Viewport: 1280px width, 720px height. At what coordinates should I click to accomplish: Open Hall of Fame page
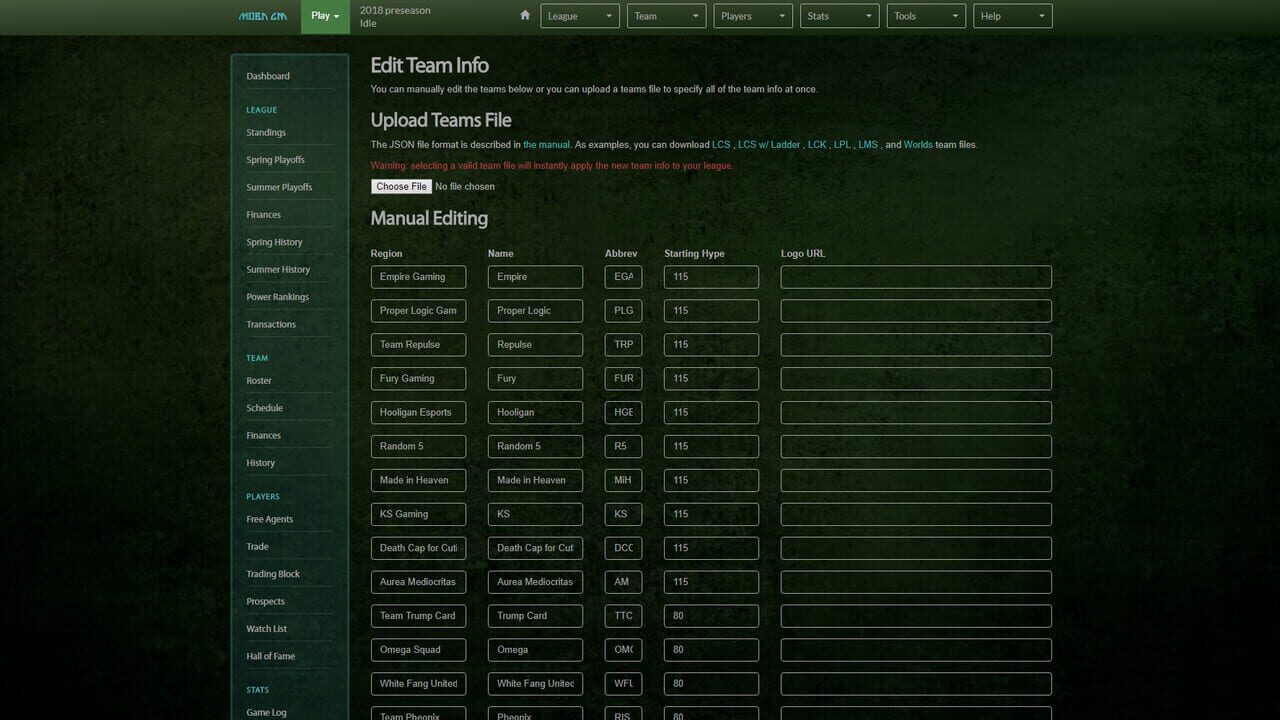point(270,656)
